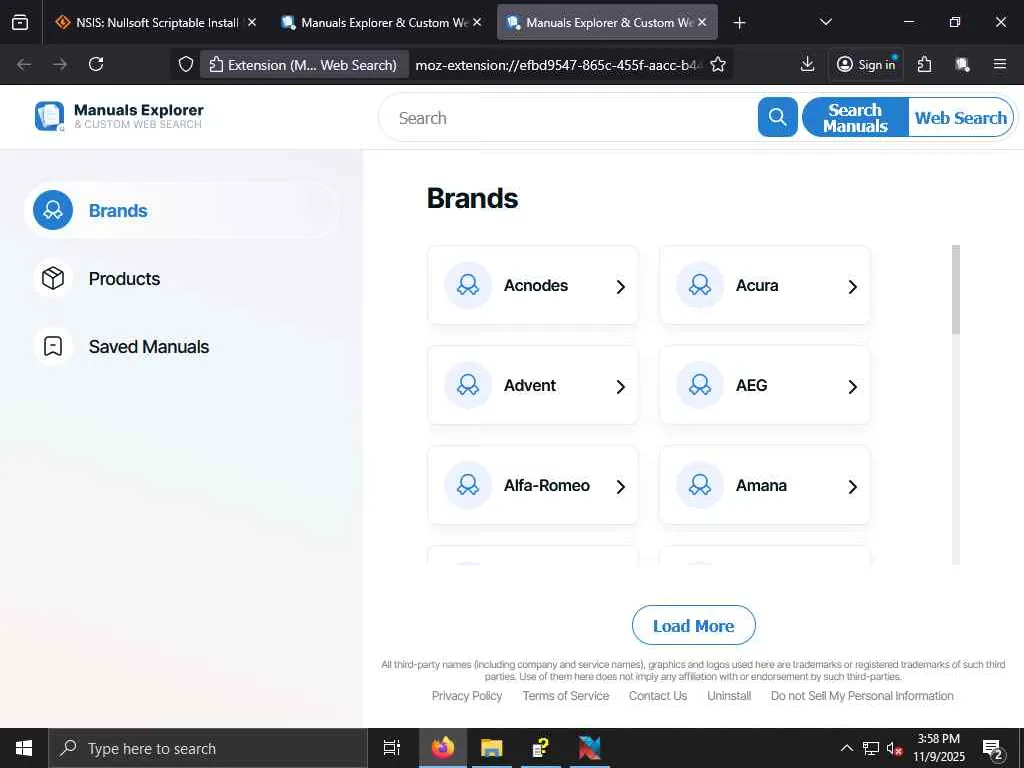Viewport: 1024px width, 768px height.
Task: Click the Extension Web Search identity label
Action: tap(304, 65)
